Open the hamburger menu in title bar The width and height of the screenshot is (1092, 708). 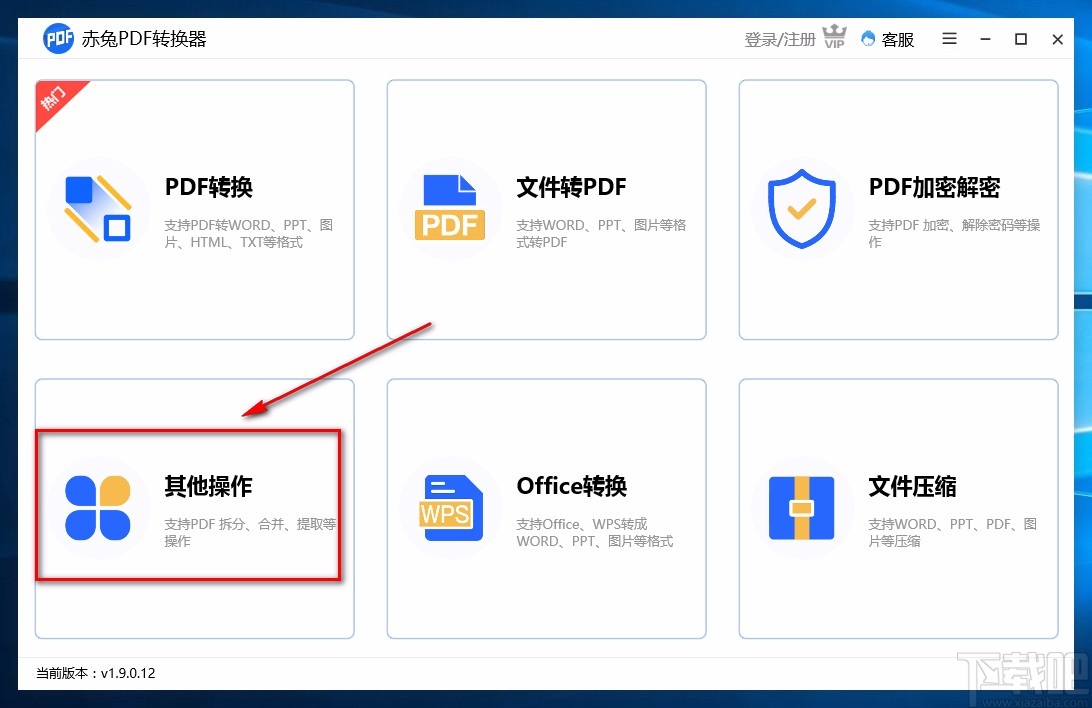[x=948, y=39]
